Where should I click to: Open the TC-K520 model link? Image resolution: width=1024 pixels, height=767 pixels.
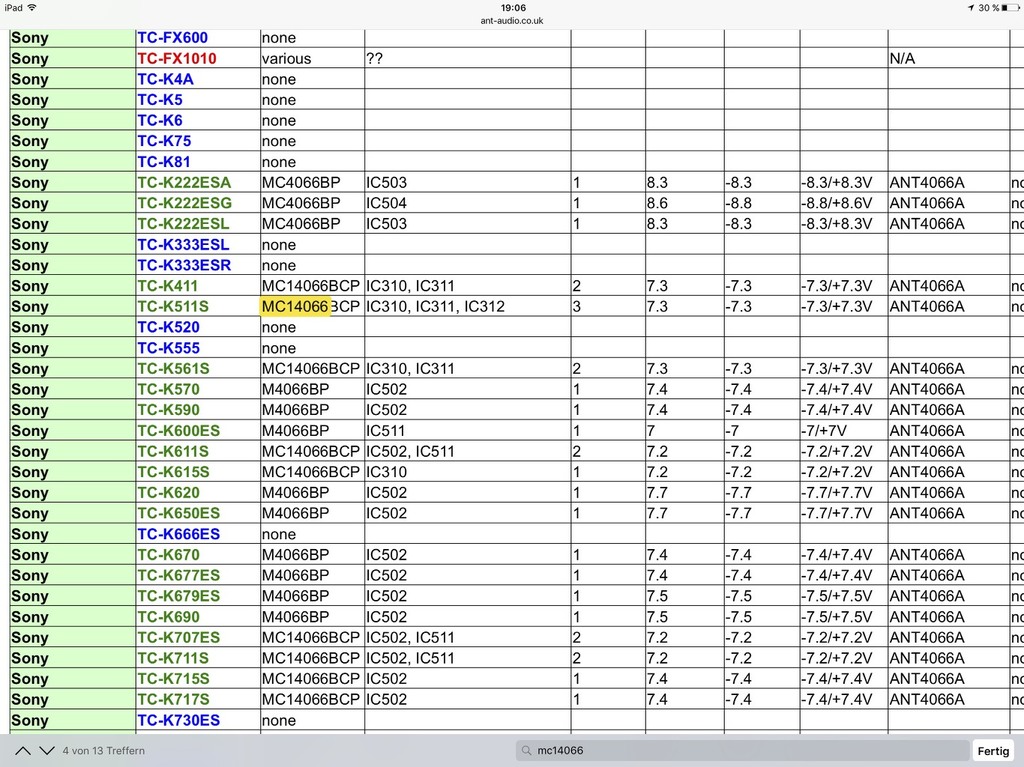click(x=168, y=327)
